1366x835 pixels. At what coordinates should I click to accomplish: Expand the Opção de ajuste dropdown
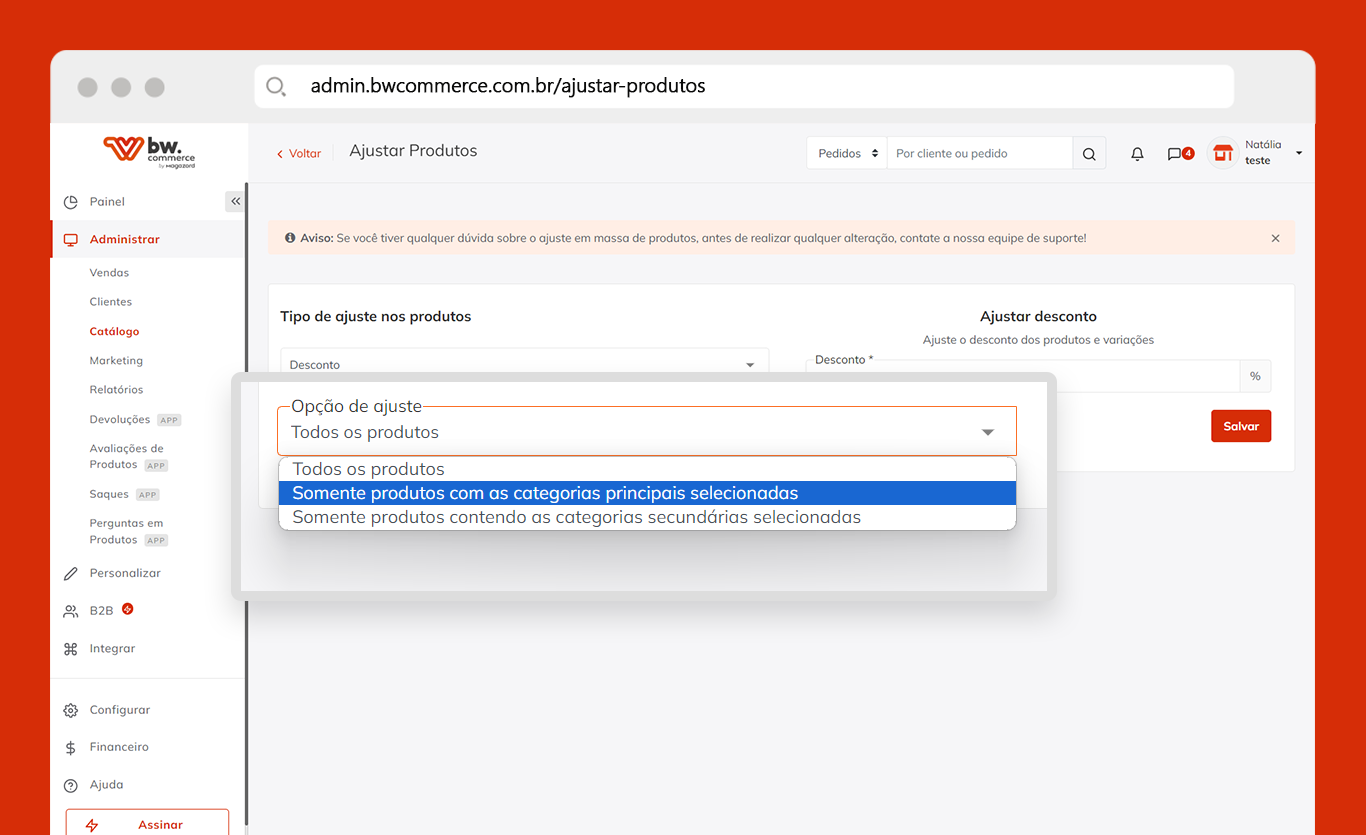tap(646, 432)
